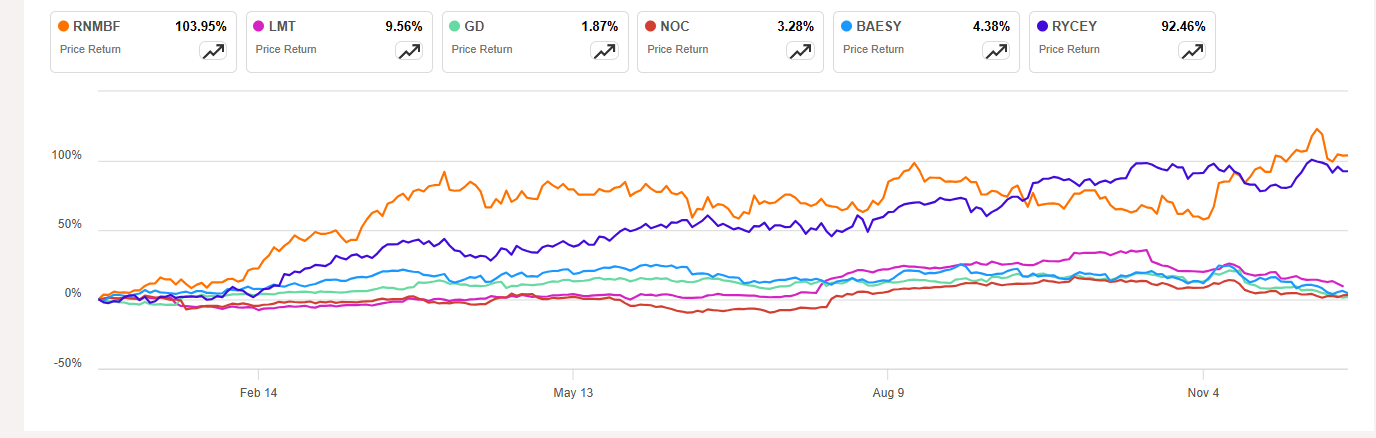This screenshot has width=1376, height=438.
Task: Click the Feb 14 date axis marker
Action: tap(258, 393)
